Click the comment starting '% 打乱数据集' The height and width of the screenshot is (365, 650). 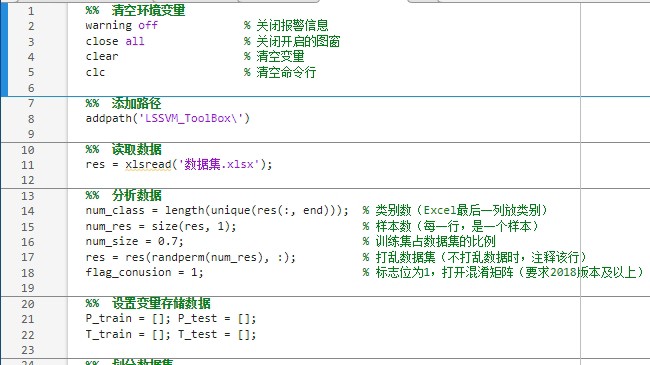point(474,257)
